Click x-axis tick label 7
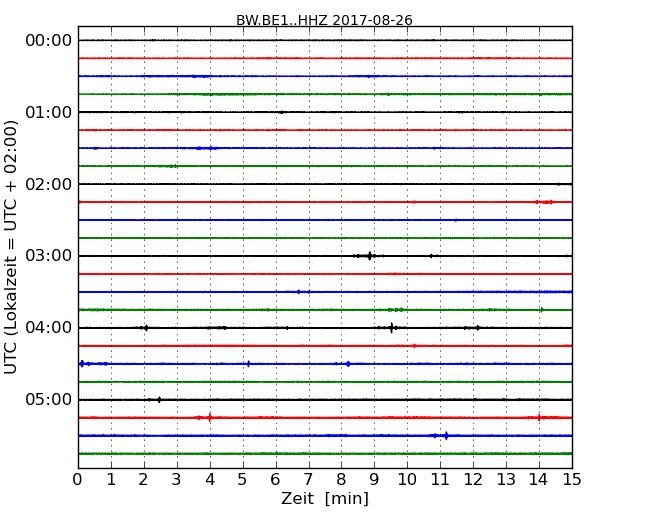This screenshot has height=520, width=650. [x=308, y=480]
